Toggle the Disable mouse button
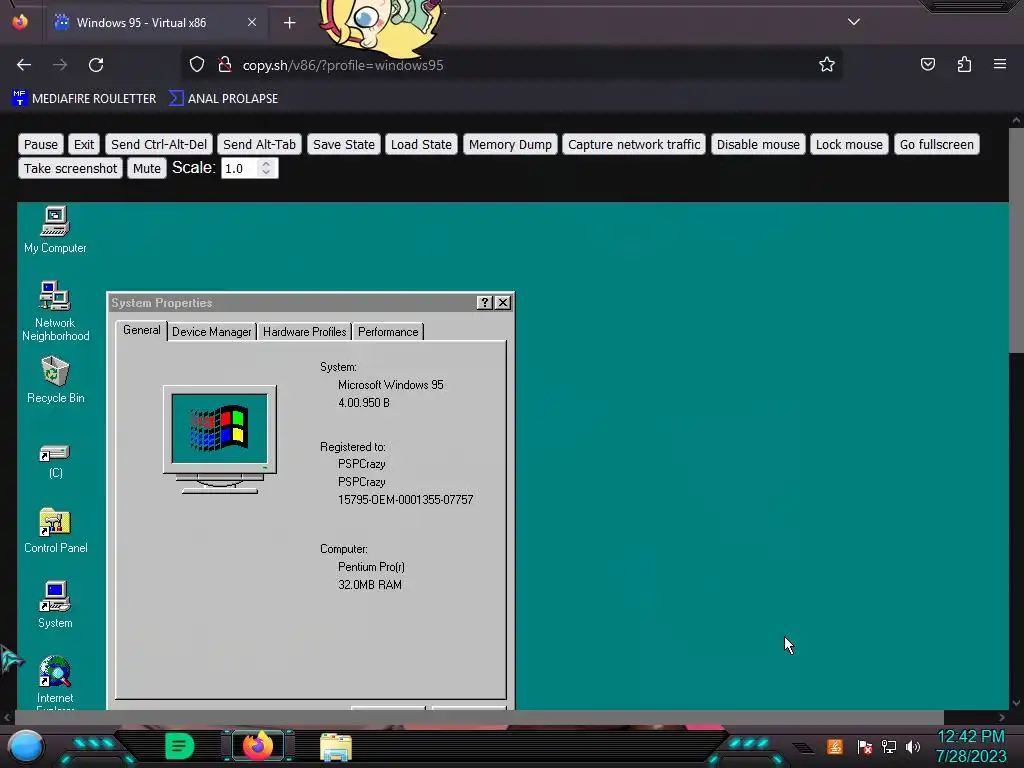The width and height of the screenshot is (1024, 768). click(758, 144)
